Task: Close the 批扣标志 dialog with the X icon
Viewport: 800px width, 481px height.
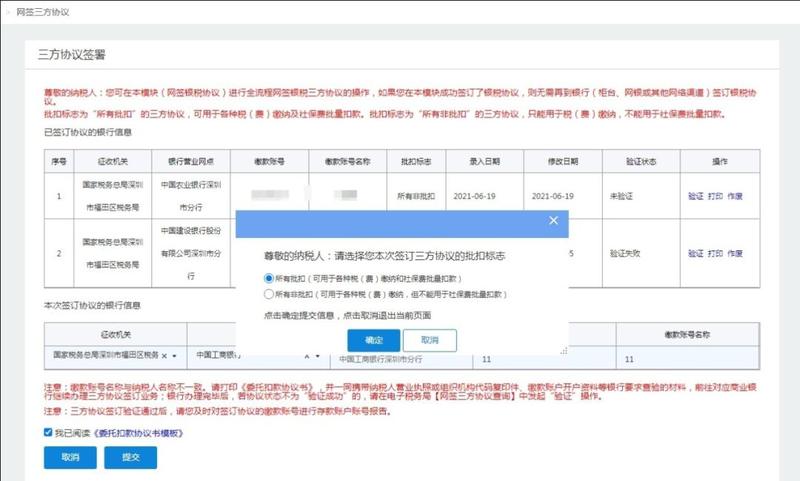Action: pos(553,219)
